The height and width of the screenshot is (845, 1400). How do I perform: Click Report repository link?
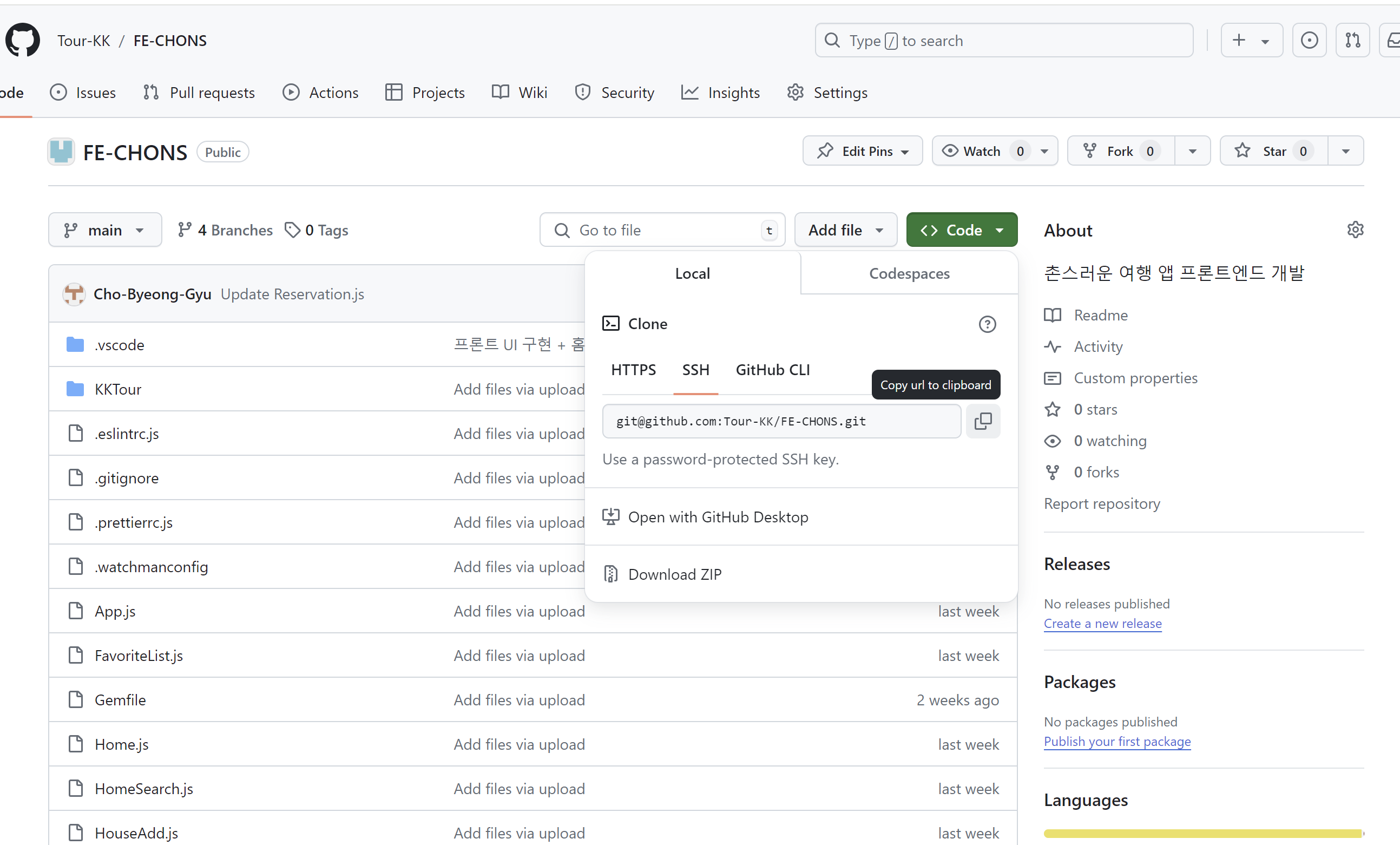coord(1102,503)
